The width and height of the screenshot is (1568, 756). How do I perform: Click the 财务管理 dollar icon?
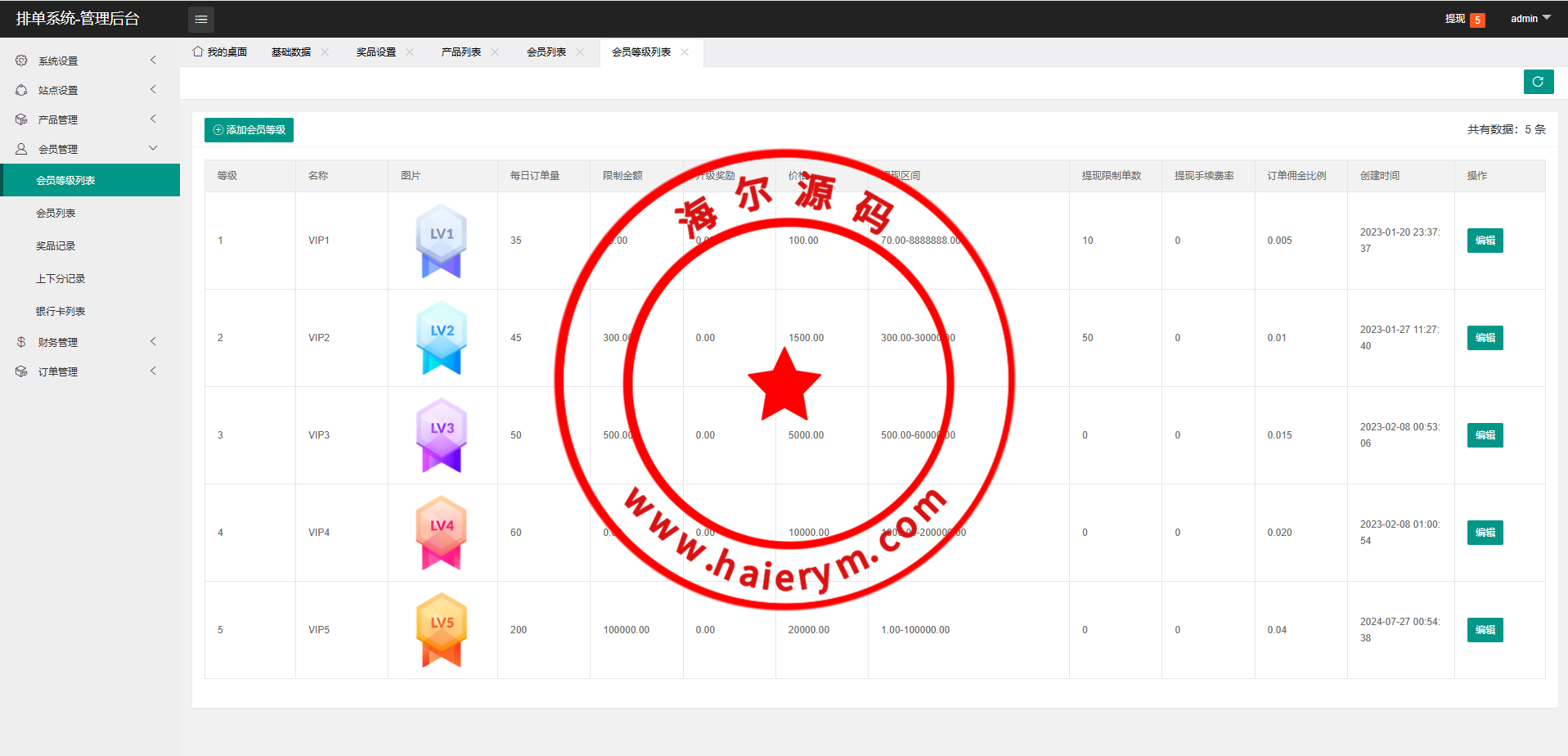21,342
